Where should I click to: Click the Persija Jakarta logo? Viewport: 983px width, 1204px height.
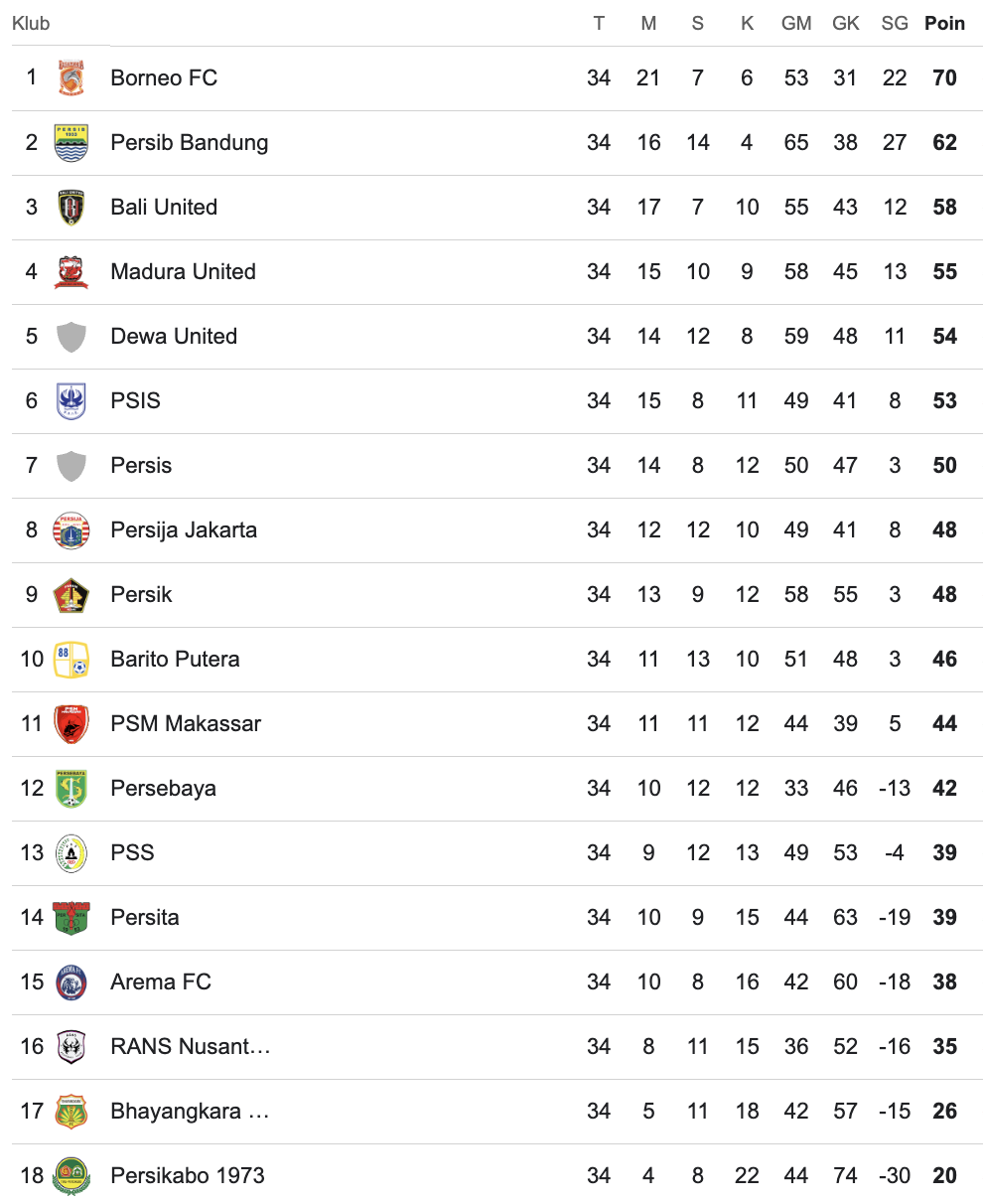click(71, 530)
